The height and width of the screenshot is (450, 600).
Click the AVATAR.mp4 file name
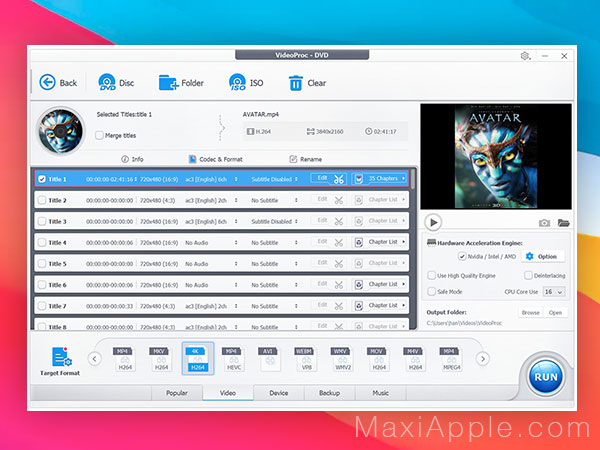pyautogui.click(x=261, y=114)
